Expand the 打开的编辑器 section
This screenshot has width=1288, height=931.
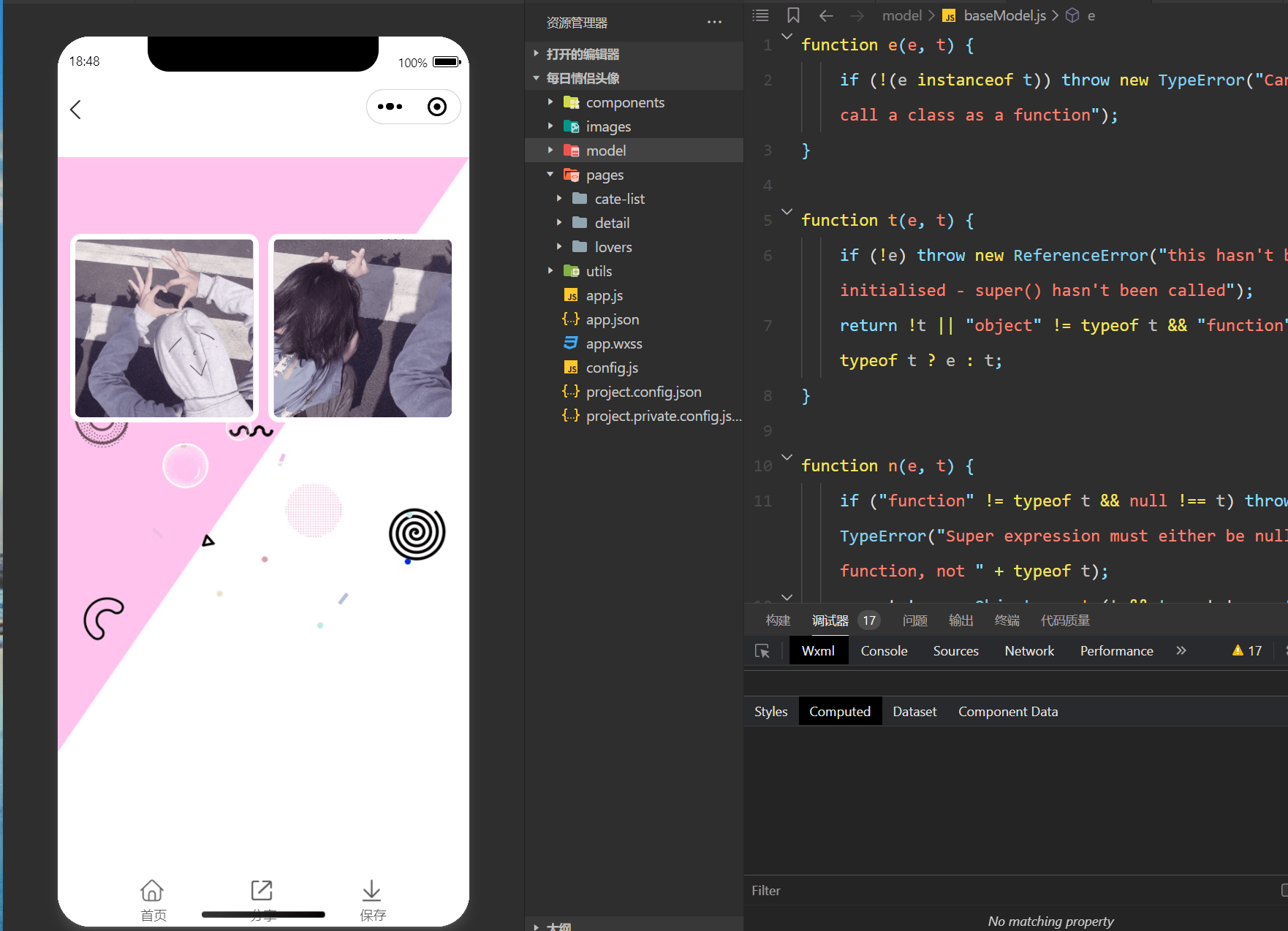click(536, 54)
